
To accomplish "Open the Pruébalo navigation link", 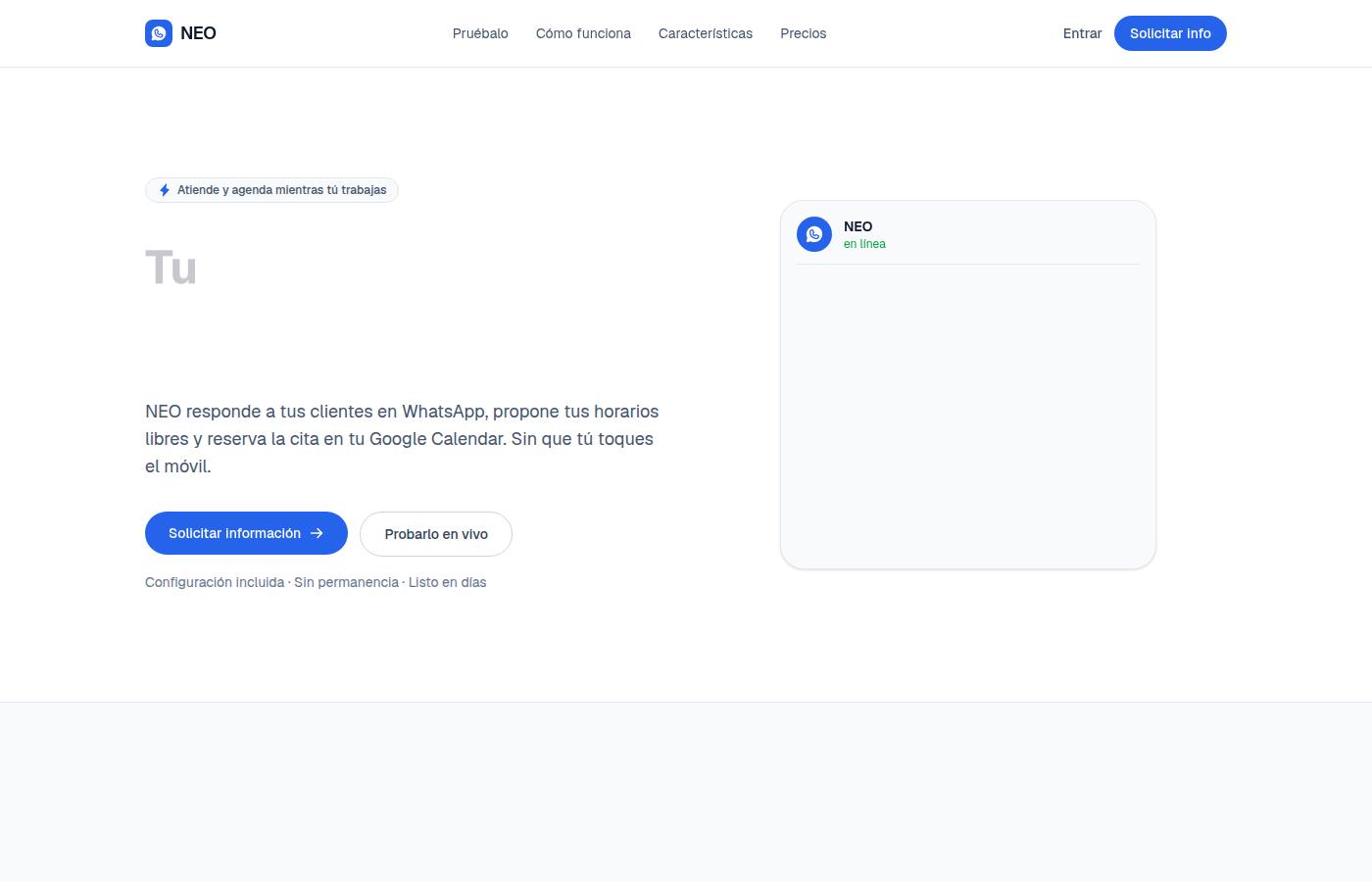I will tap(480, 33).
